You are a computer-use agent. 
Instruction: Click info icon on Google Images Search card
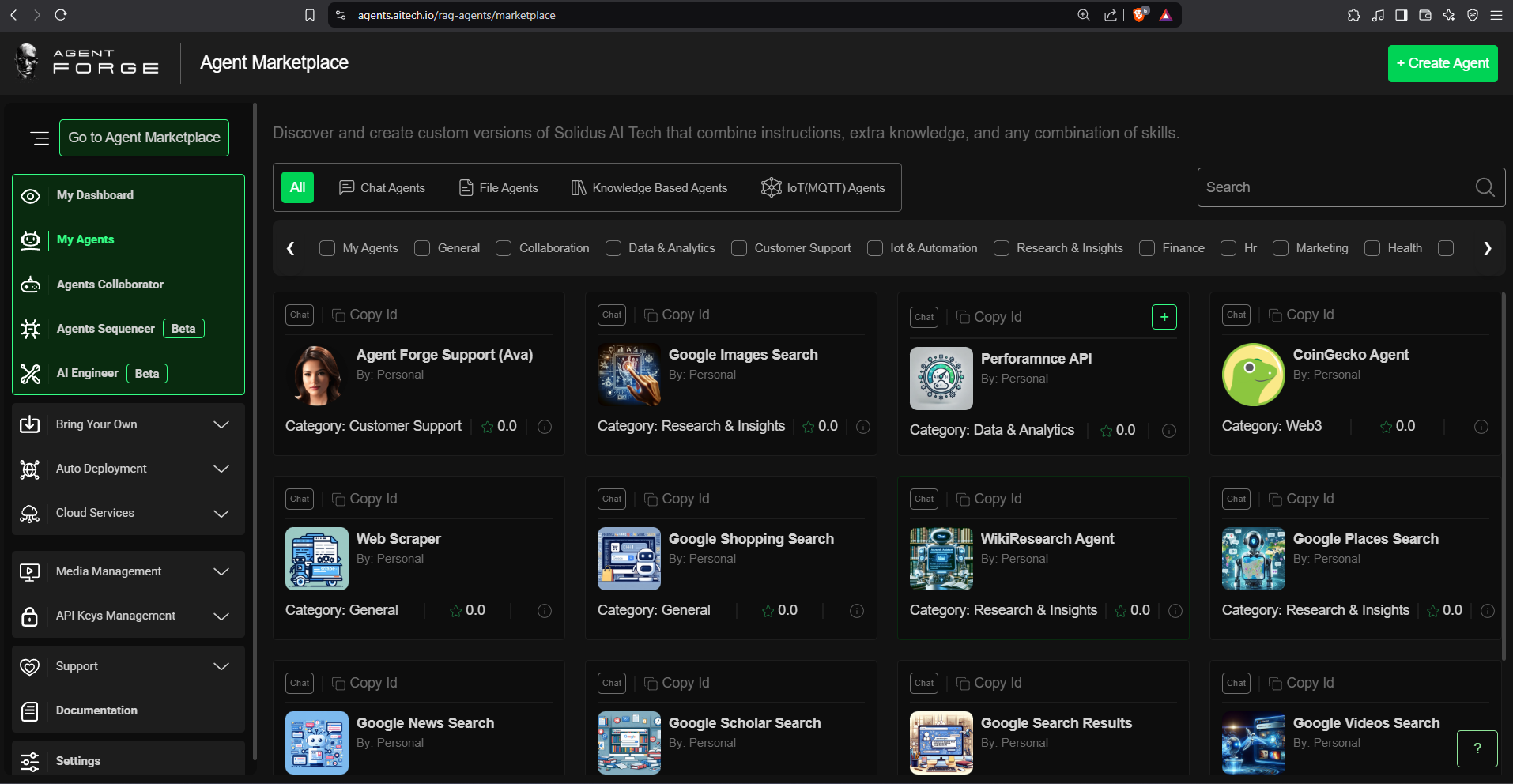click(x=863, y=427)
